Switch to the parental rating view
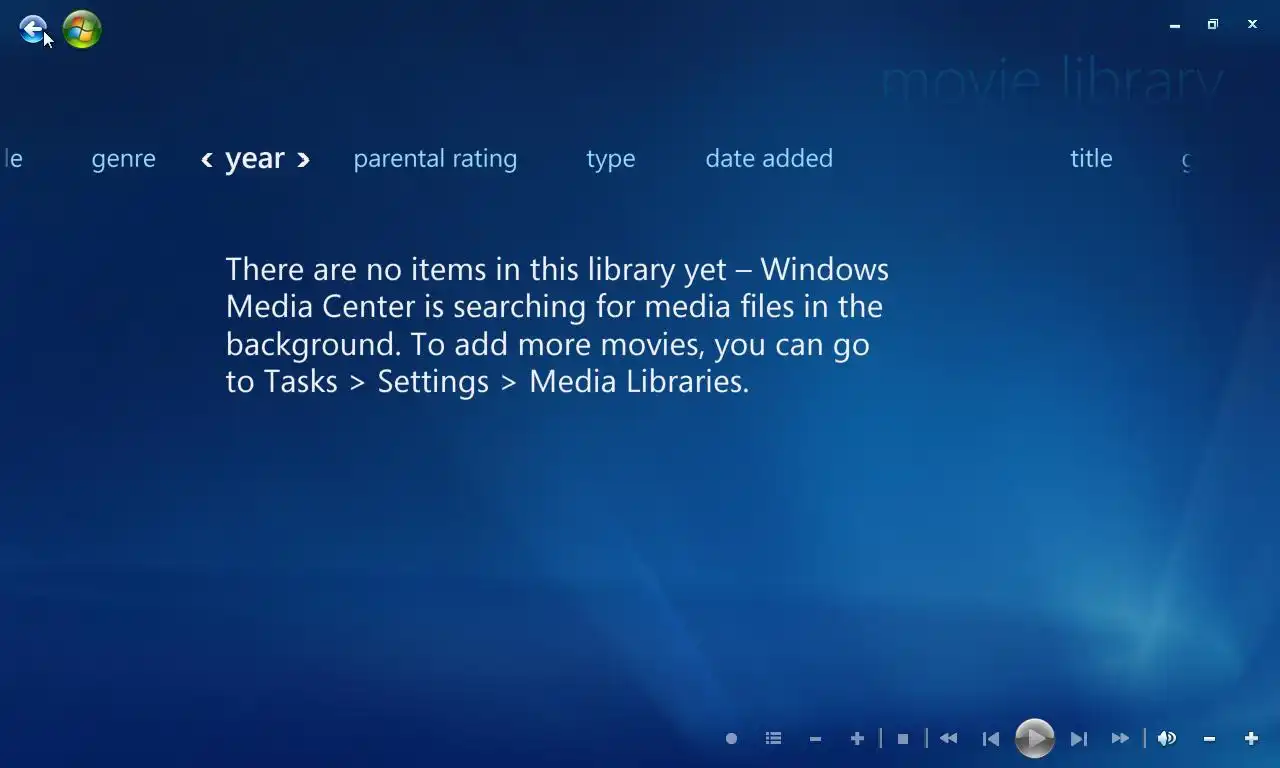Viewport: 1280px width, 768px height. [435, 159]
